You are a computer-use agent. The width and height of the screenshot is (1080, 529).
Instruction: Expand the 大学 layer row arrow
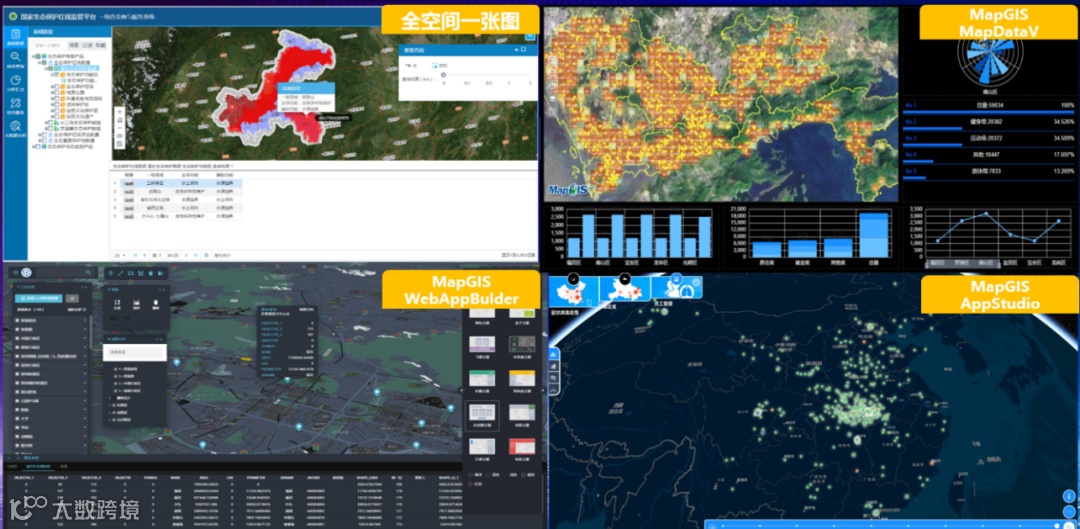point(85,419)
